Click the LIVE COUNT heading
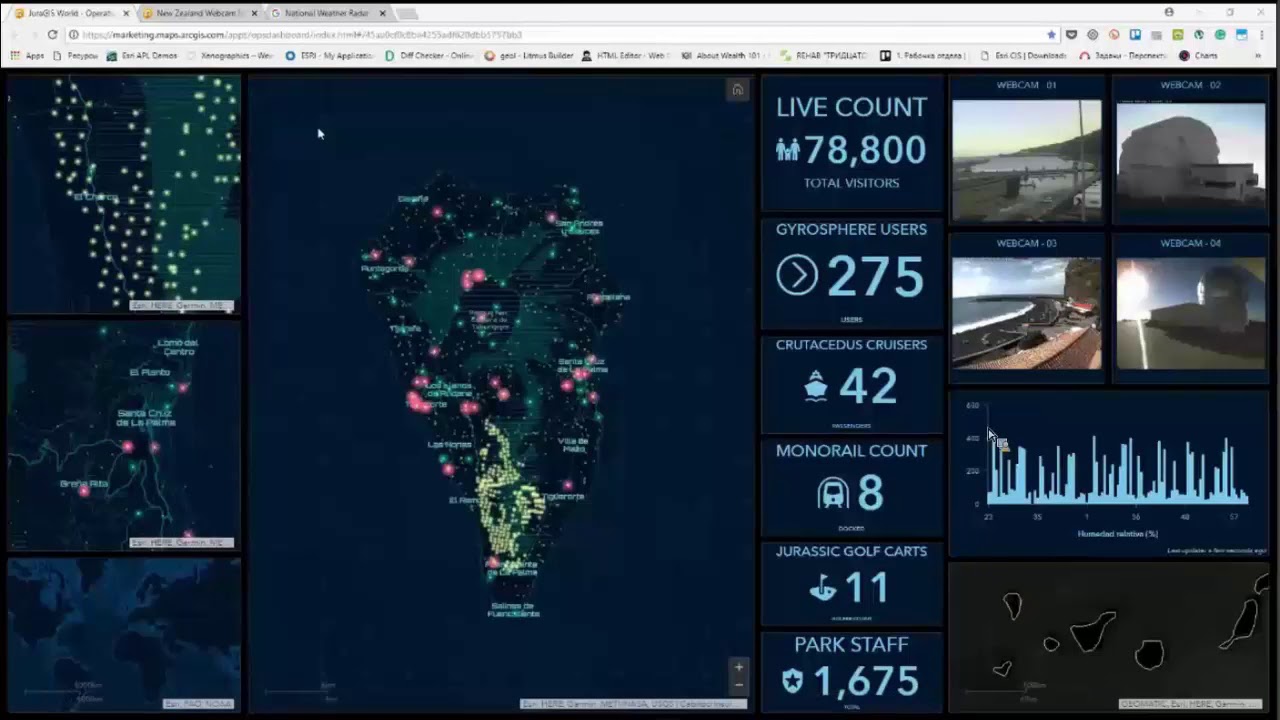Image resolution: width=1280 pixels, height=720 pixels. pos(851,107)
